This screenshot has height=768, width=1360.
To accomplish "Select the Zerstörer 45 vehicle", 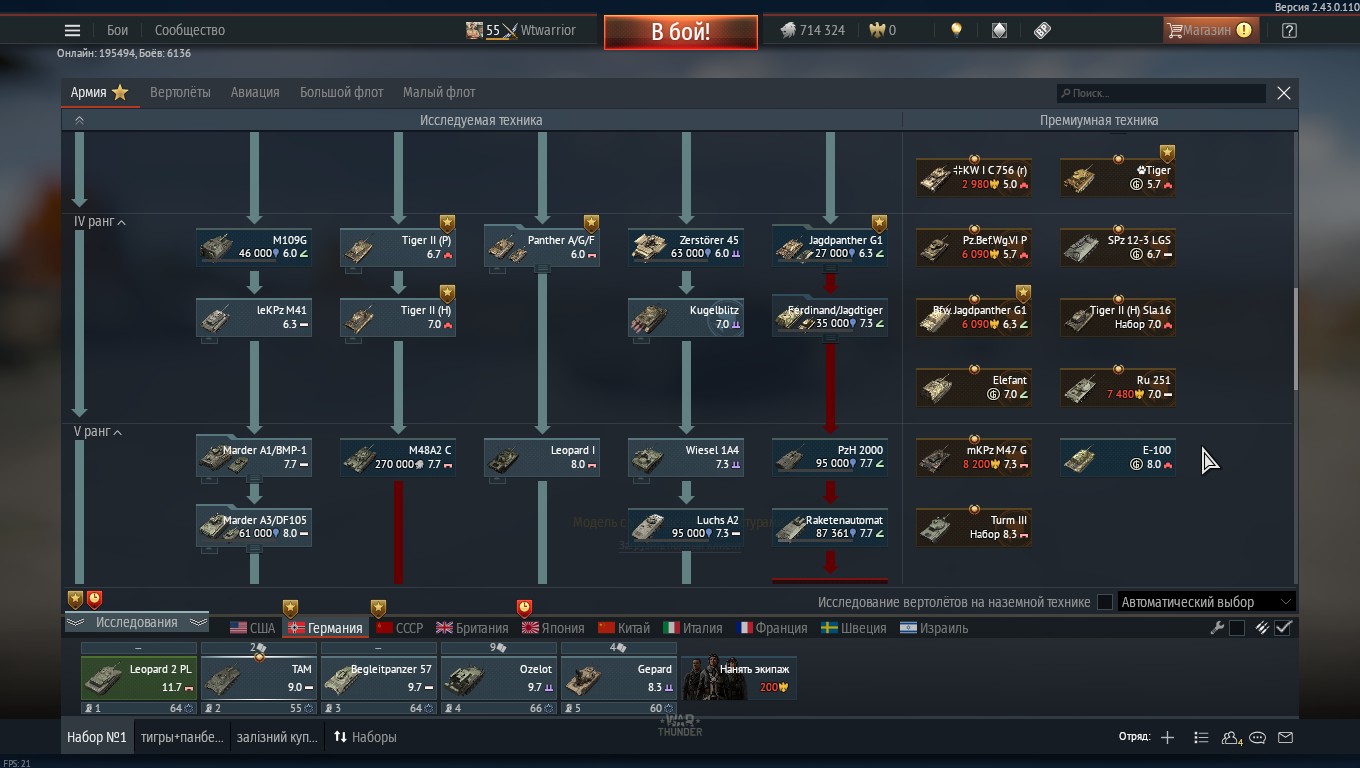I will coord(686,247).
